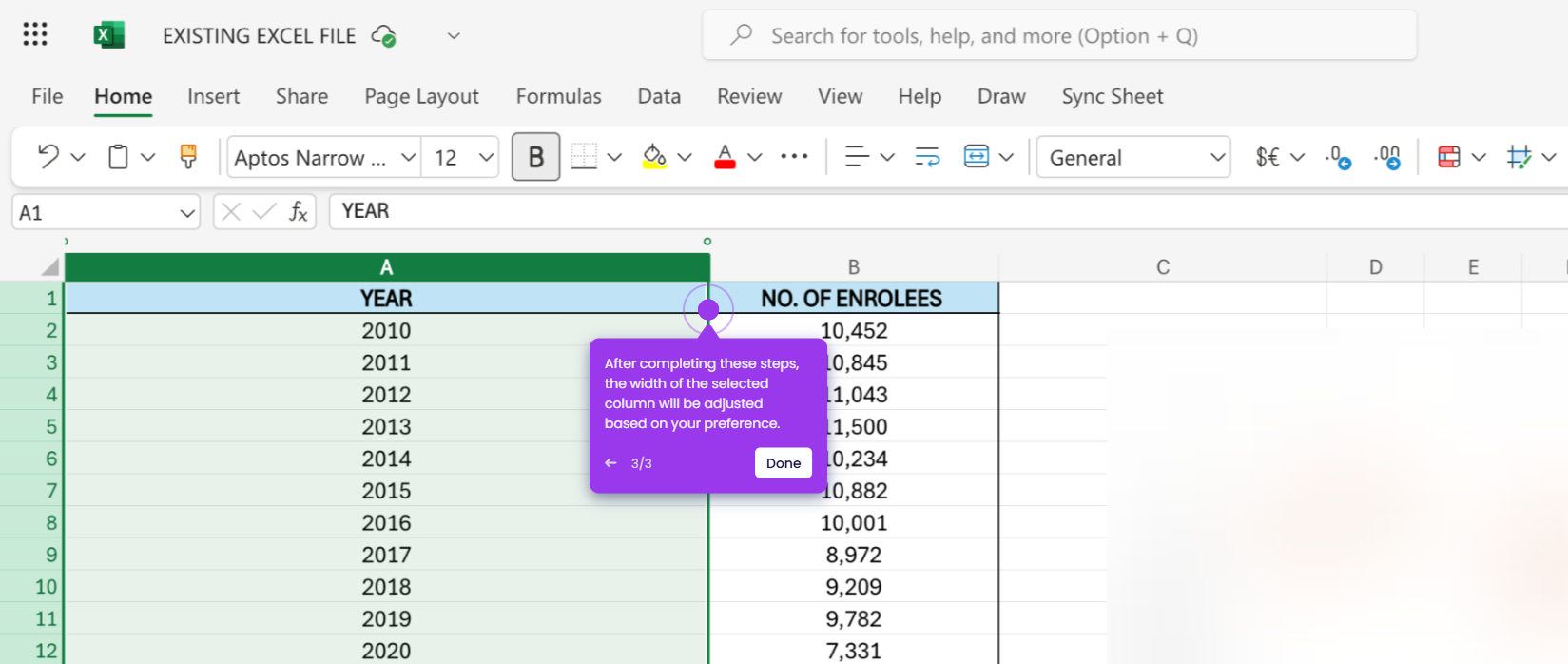Select the Format Painter brush icon
Screen dimensions: 1568x664
188,157
